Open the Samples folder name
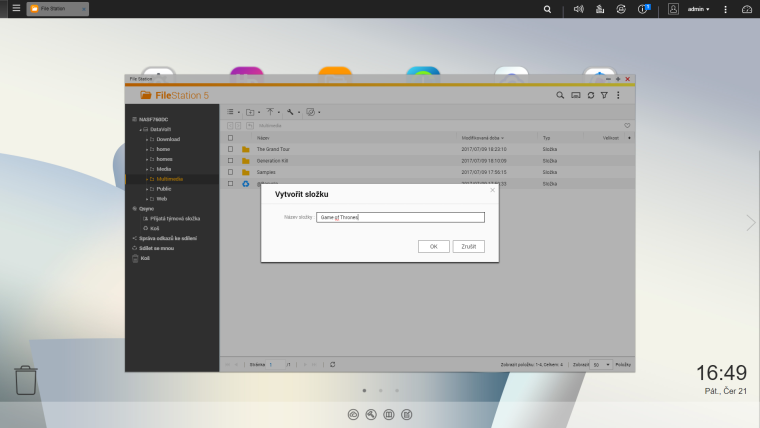This screenshot has height=428, width=760. point(266,172)
